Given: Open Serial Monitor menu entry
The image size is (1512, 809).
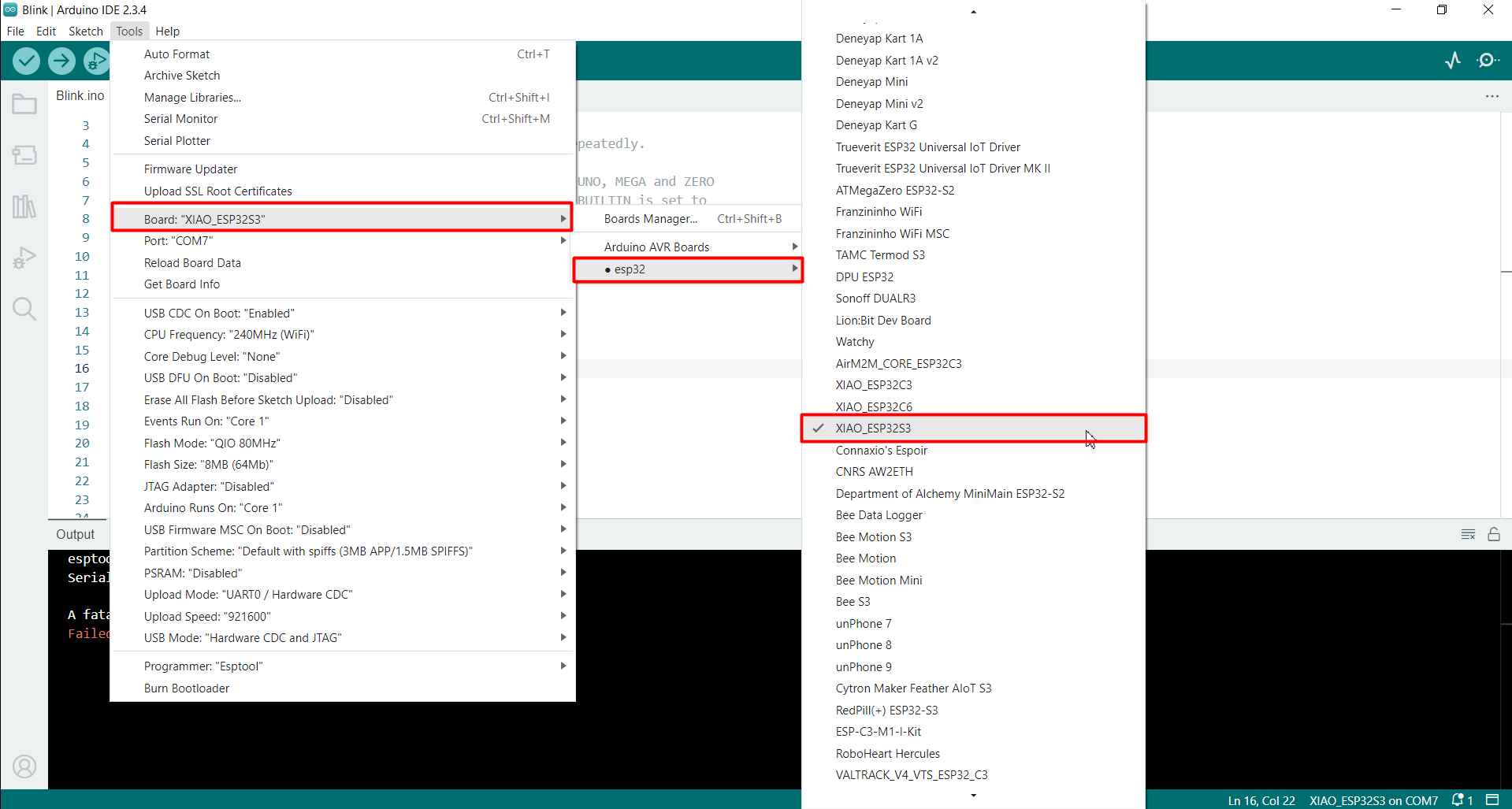Looking at the screenshot, I should [x=343, y=119].
